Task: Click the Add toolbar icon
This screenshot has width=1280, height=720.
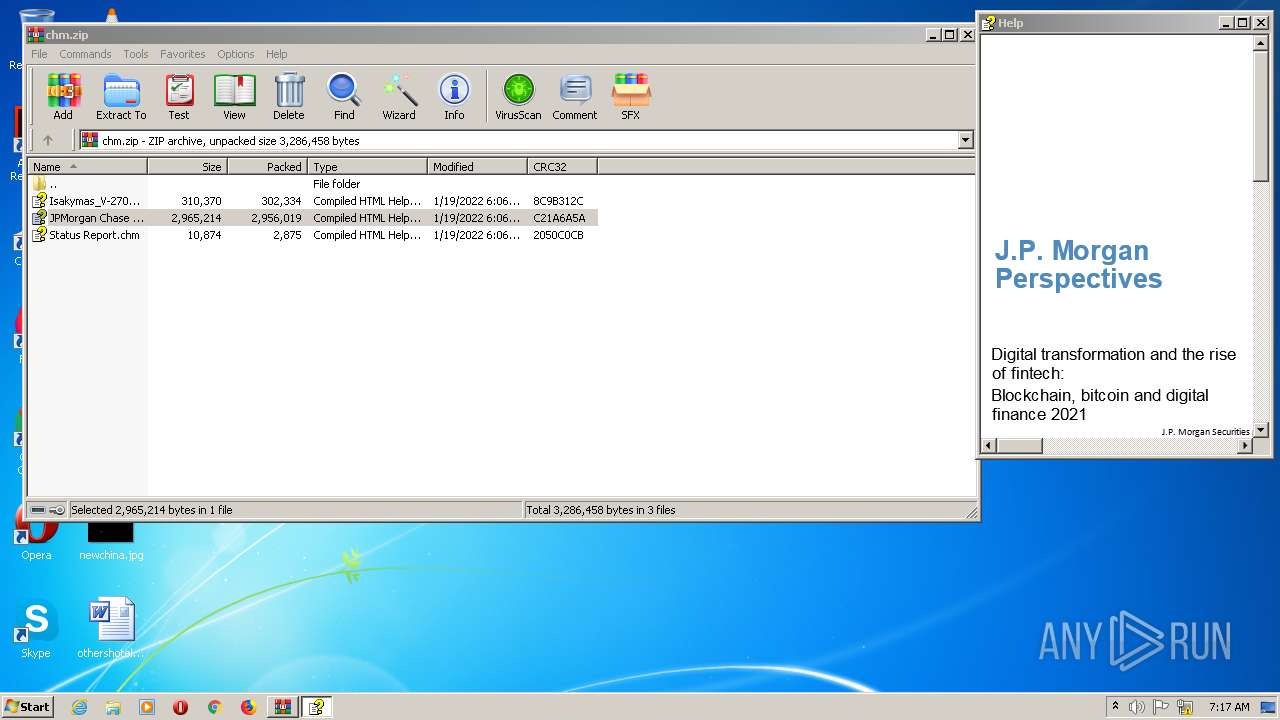Action: click(x=63, y=97)
